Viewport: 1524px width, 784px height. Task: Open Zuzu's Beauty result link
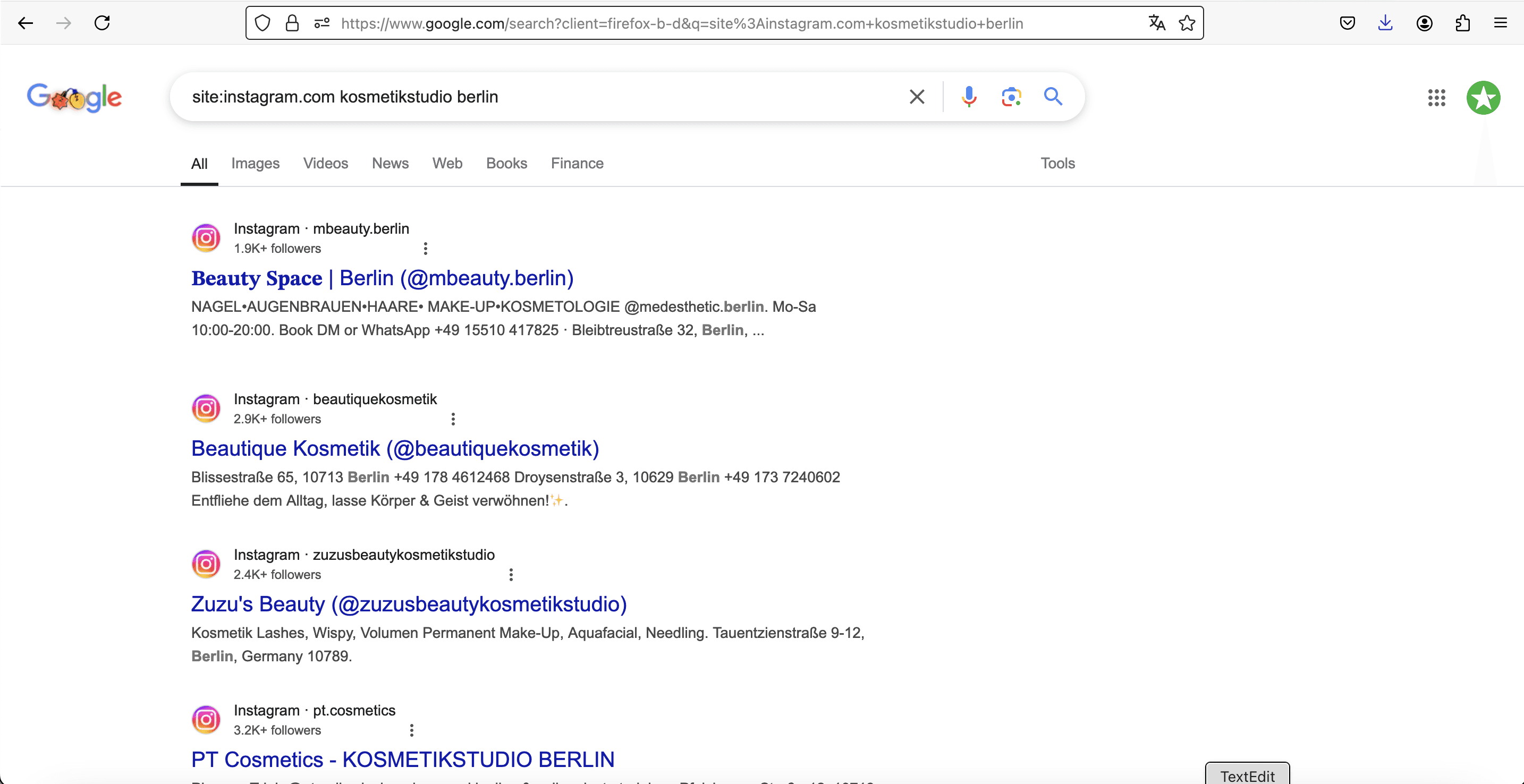408,603
